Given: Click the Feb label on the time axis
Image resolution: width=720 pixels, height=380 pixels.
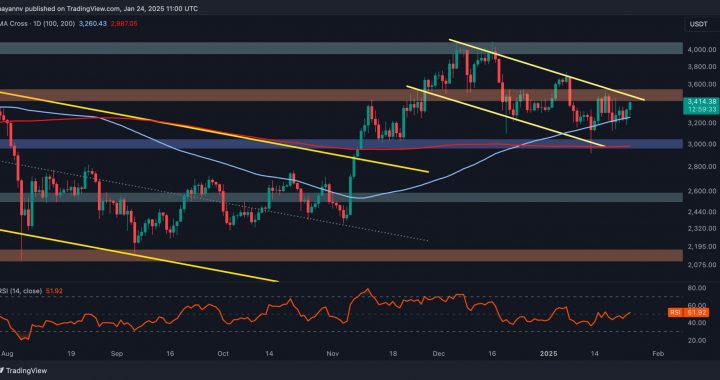Looking at the screenshot, I should [658, 354].
